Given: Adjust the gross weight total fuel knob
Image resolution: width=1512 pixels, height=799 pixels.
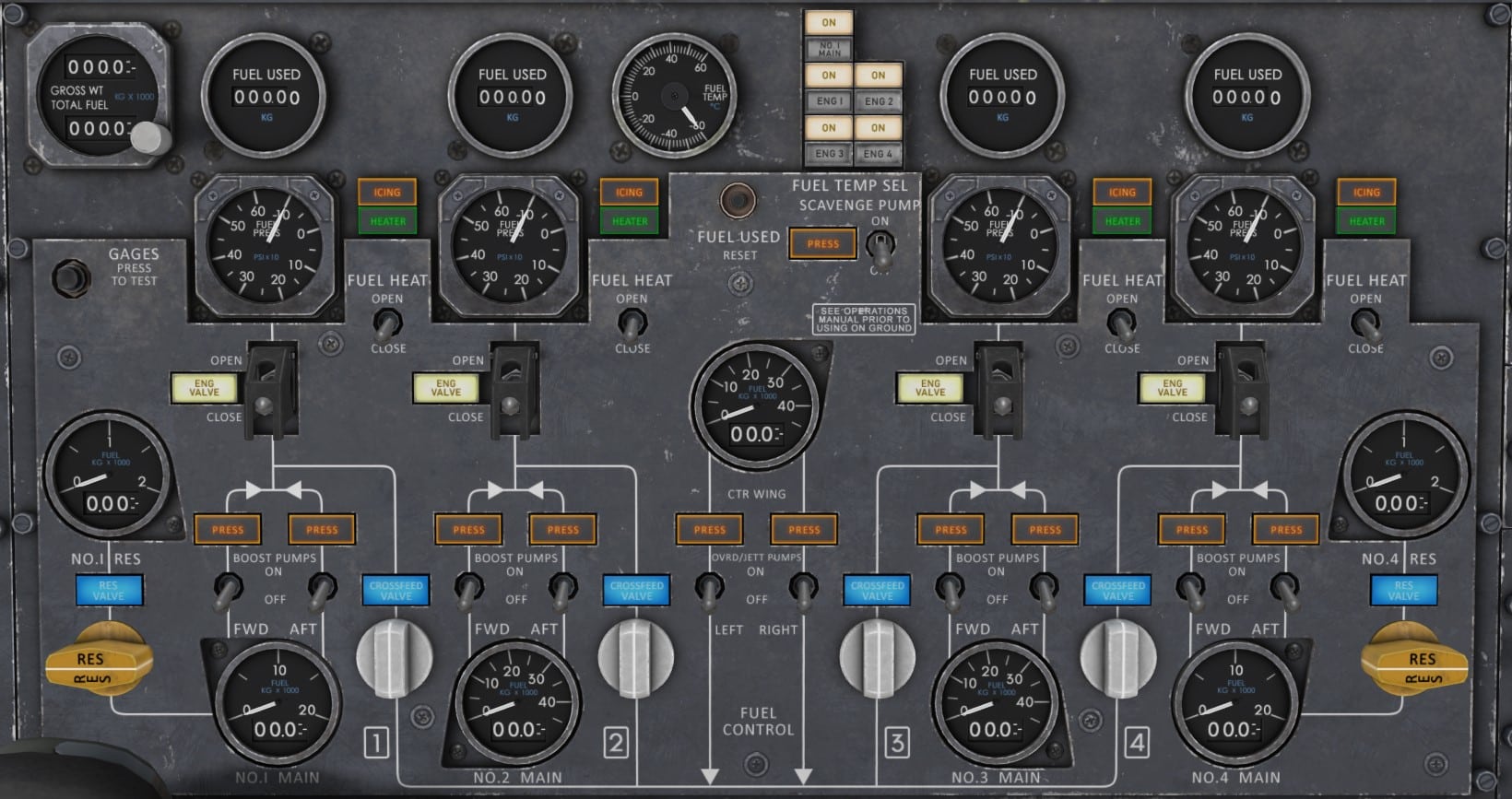Looking at the screenshot, I should 148,138.
